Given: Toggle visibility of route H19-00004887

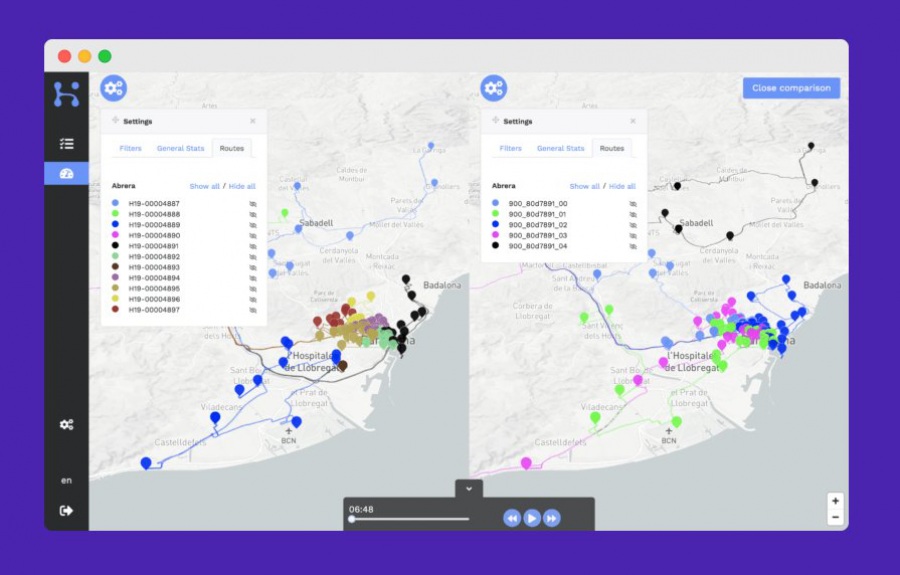Looking at the screenshot, I should click(x=253, y=204).
